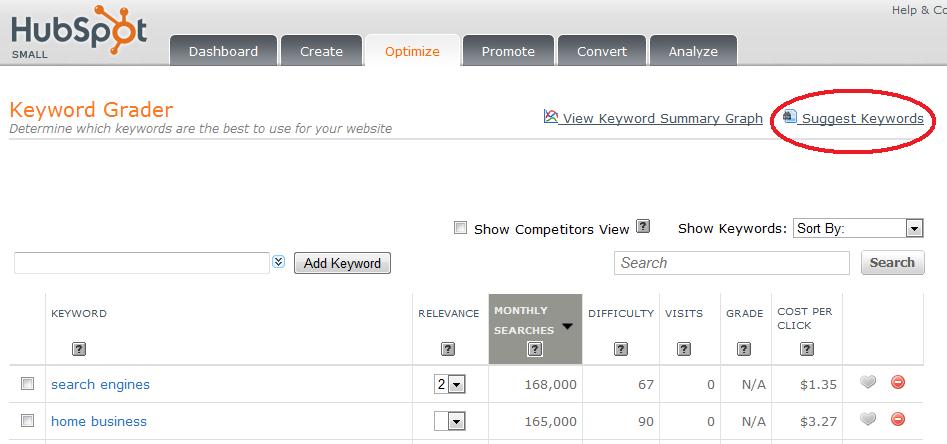Click the 165,000 monthly searches value
The width and height of the screenshot is (947, 444).
[x=550, y=422]
